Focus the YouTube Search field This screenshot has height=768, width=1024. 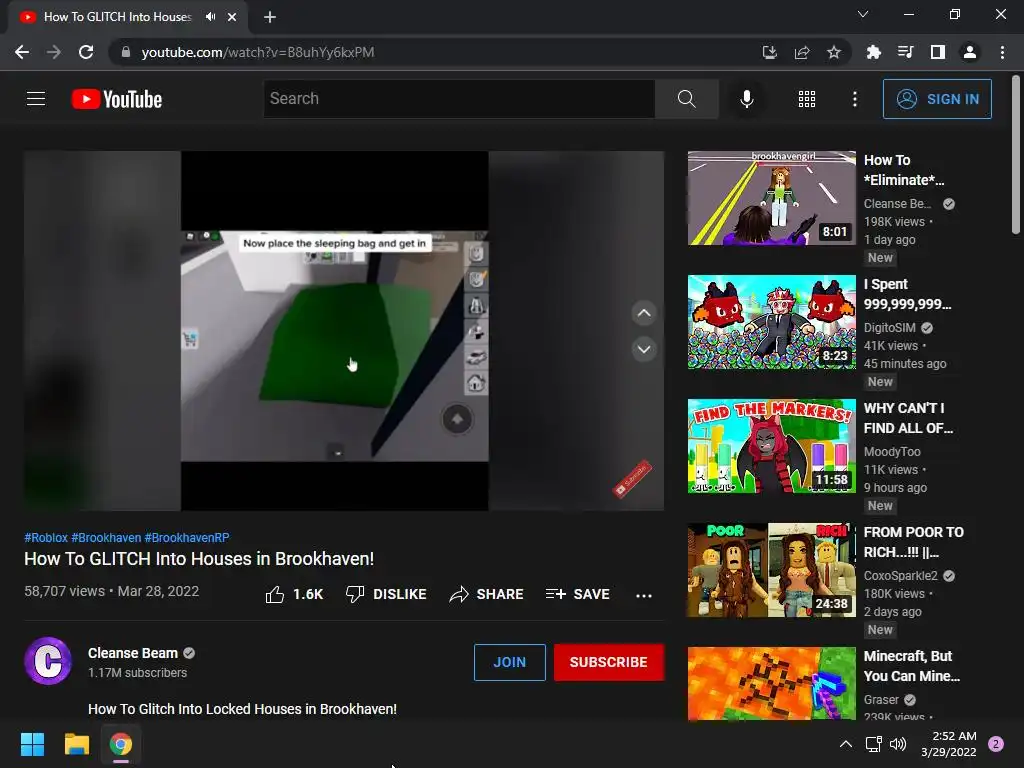point(459,99)
